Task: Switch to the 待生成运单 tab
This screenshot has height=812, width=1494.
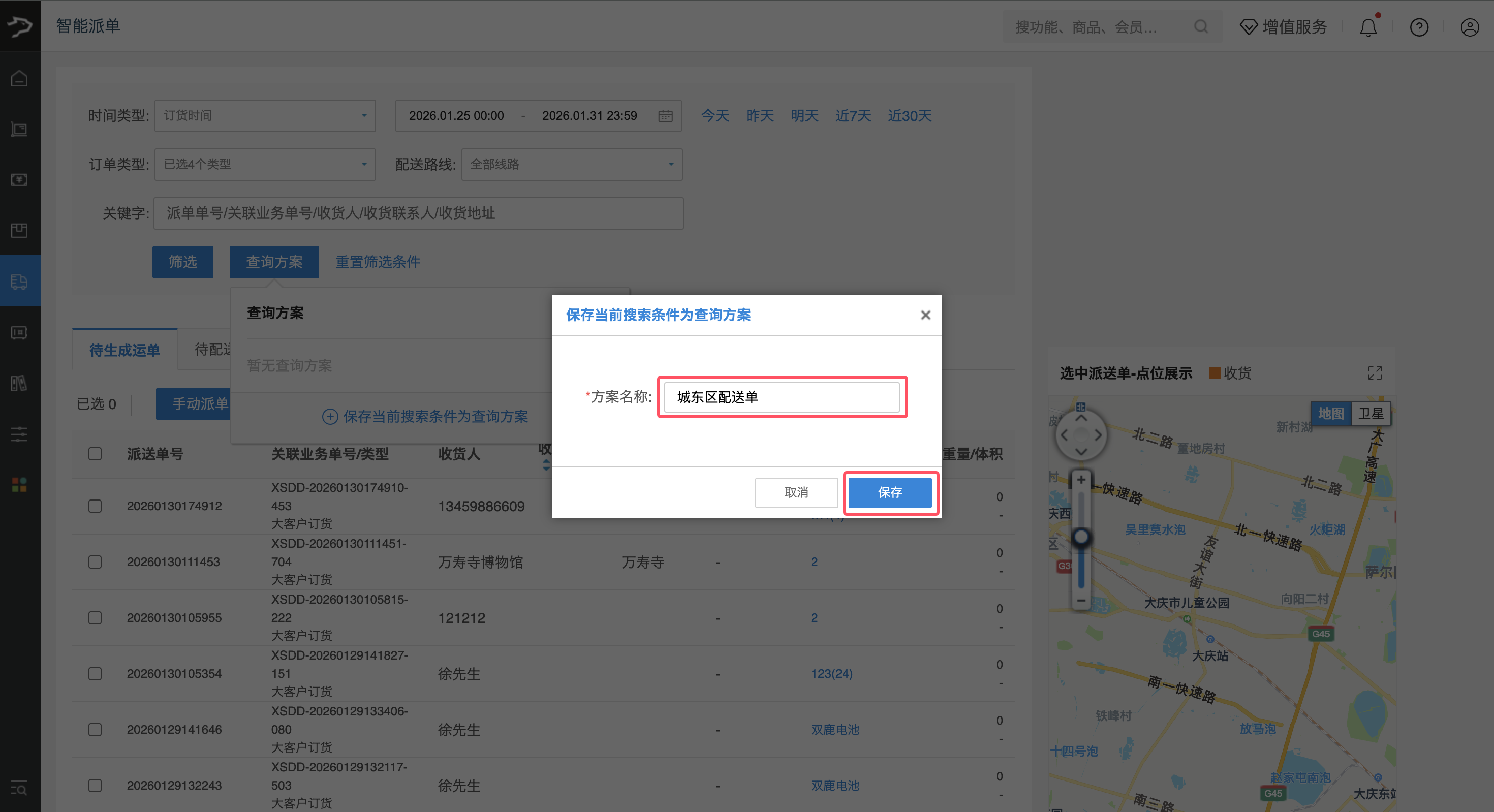Action: (x=124, y=350)
